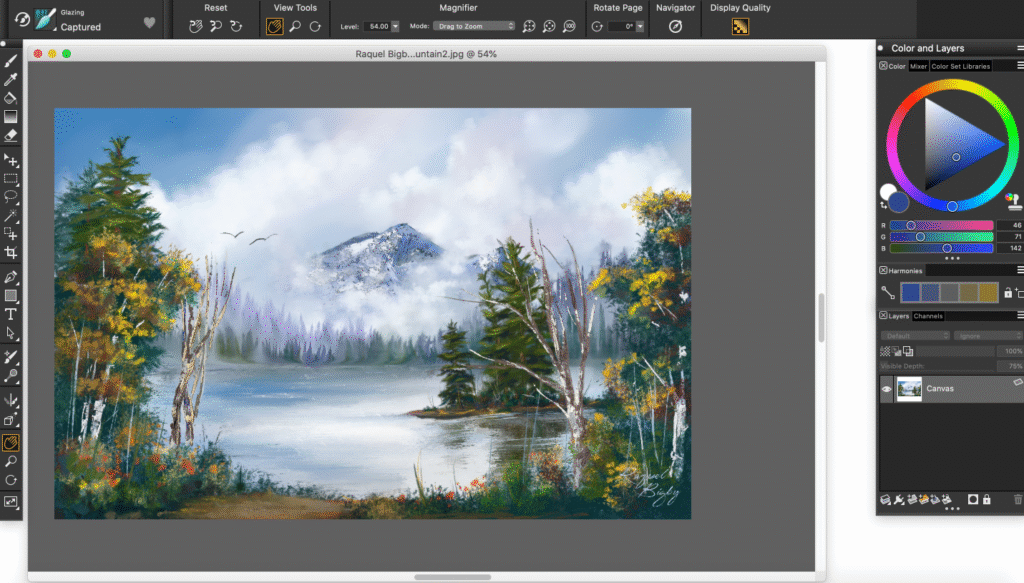
Task: Close the Layers panel with X box
Action: tap(883, 315)
